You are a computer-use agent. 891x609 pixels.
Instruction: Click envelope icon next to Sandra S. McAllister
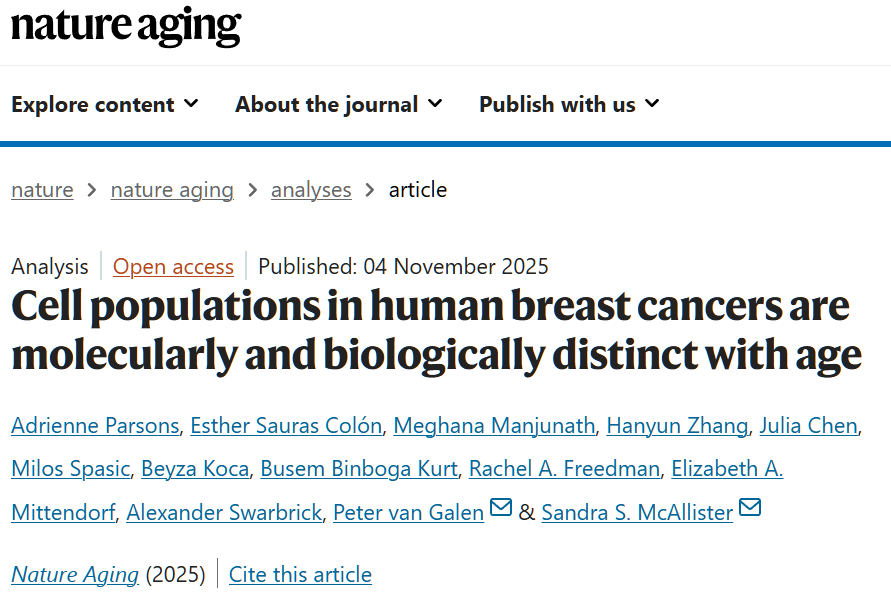(750, 510)
